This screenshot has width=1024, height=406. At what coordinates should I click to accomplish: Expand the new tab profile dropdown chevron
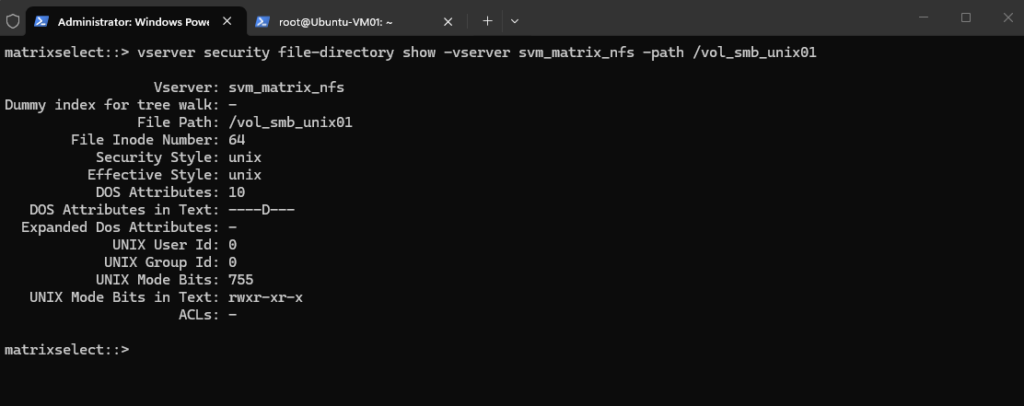click(515, 22)
